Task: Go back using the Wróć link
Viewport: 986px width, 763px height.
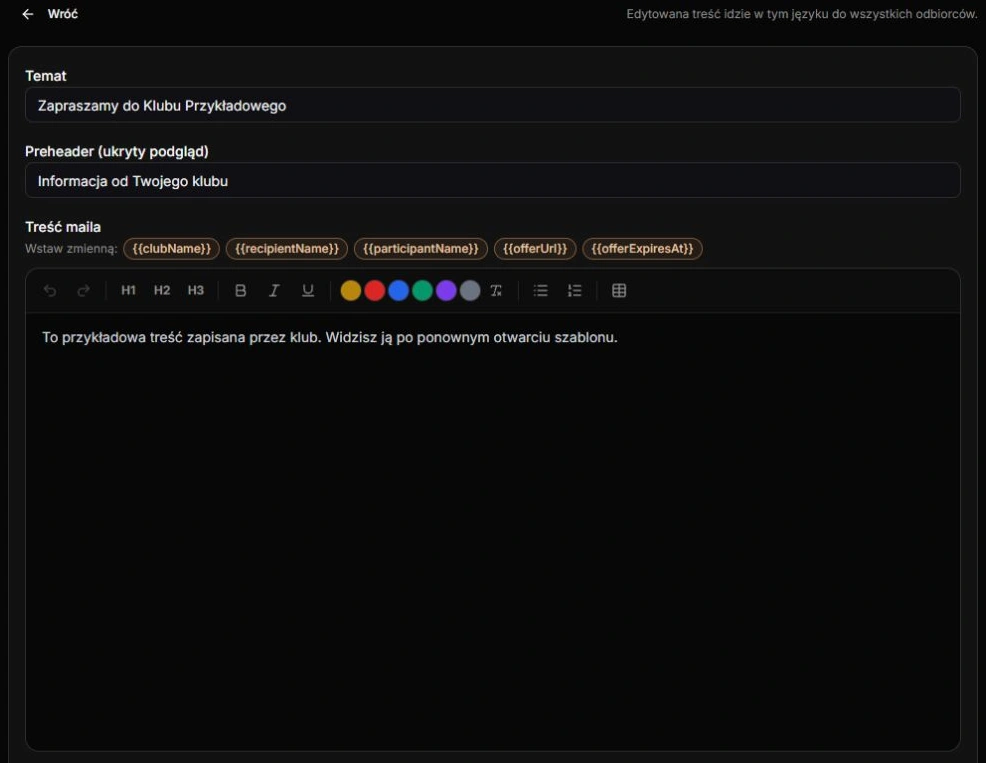Action: pos(63,14)
